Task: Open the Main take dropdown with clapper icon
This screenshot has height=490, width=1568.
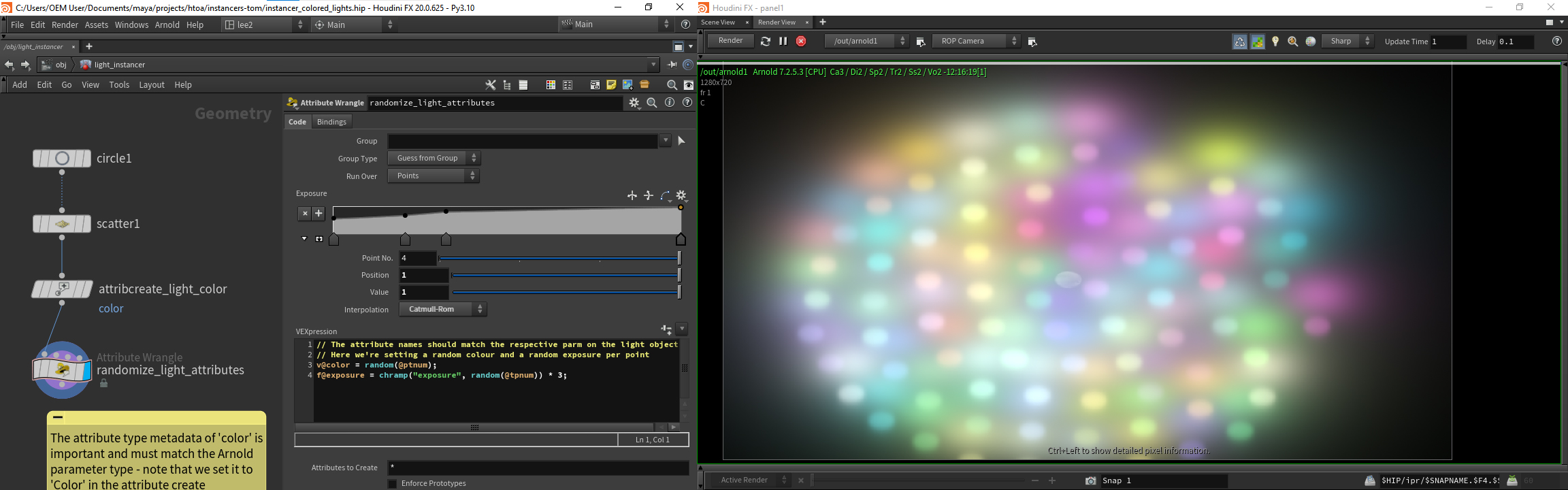Action: (x=615, y=24)
